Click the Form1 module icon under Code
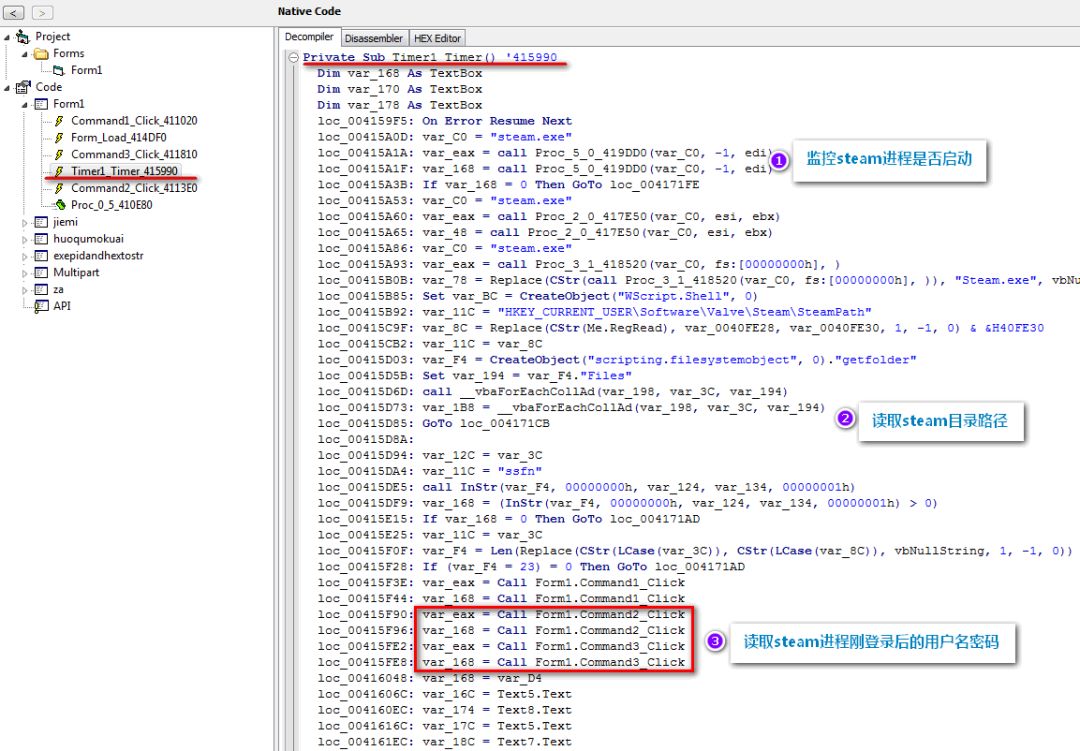This screenshot has width=1080, height=751. click(x=41, y=103)
